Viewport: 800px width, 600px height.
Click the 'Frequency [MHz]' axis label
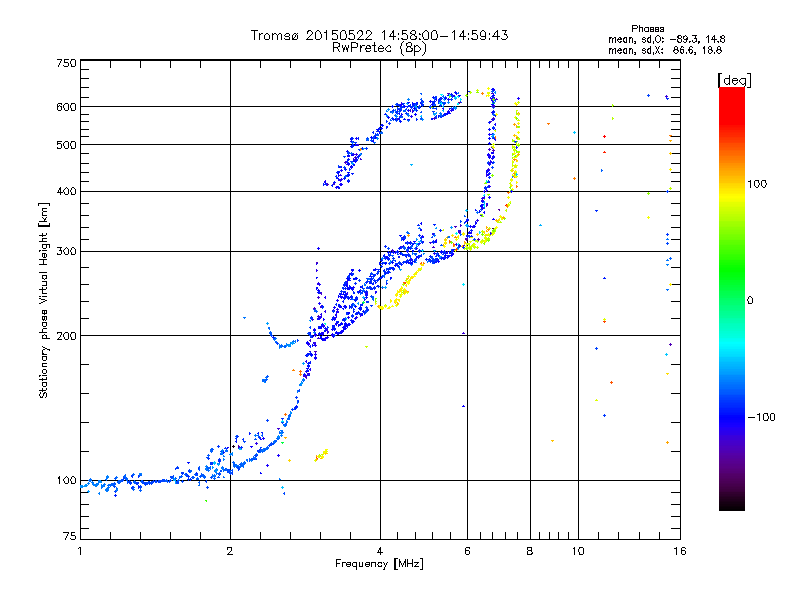pyautogui.click(x=379, y=564)
